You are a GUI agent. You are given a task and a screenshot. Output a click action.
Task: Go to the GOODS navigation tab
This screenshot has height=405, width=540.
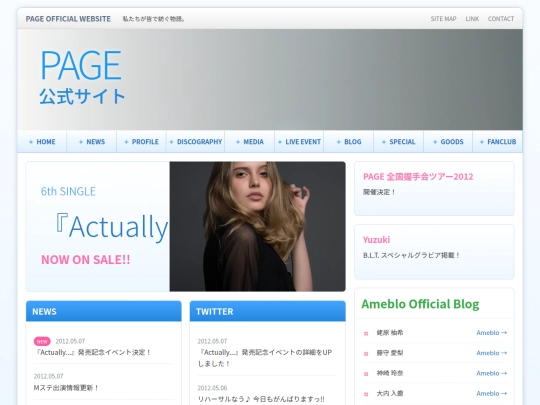448,142
